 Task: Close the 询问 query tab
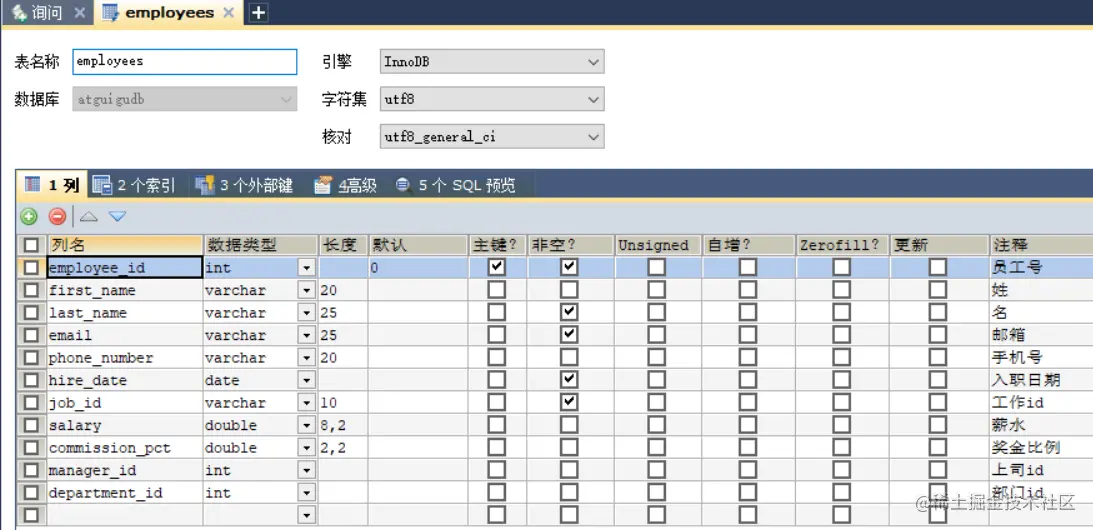pyautogui.click(x=79, y=13)
